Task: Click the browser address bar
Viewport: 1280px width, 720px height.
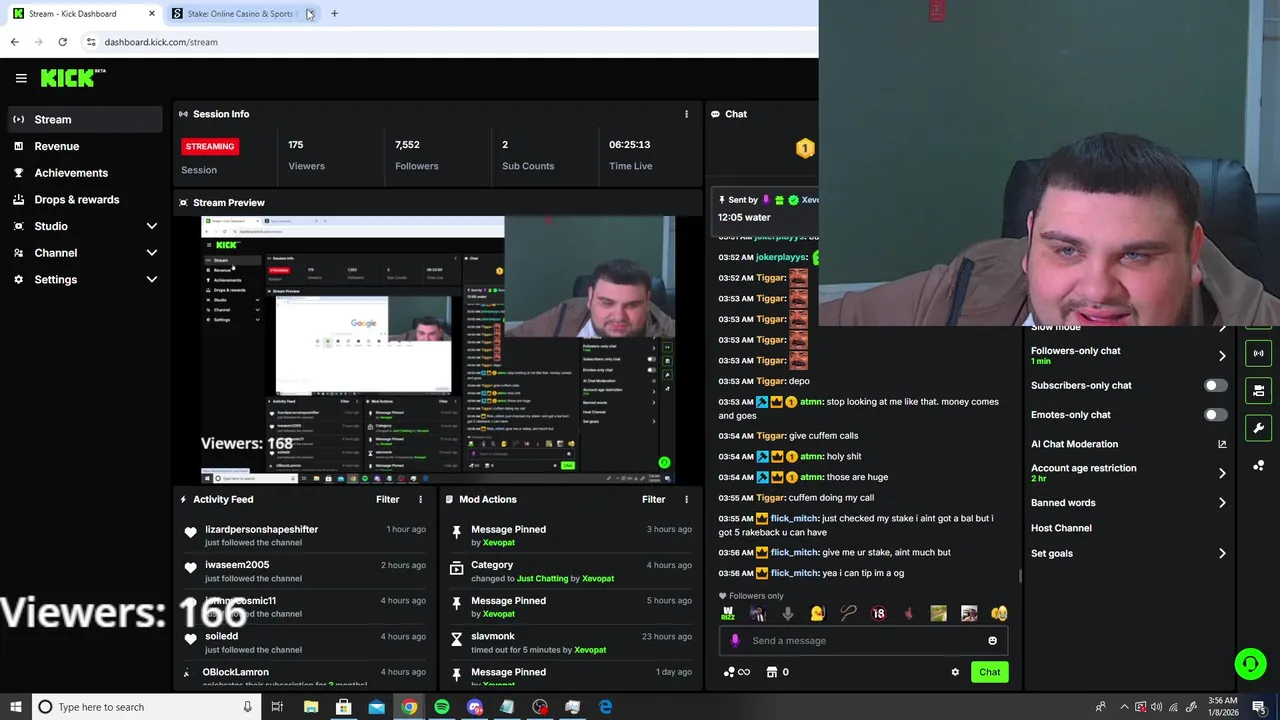Action: (x=450, y=42)
